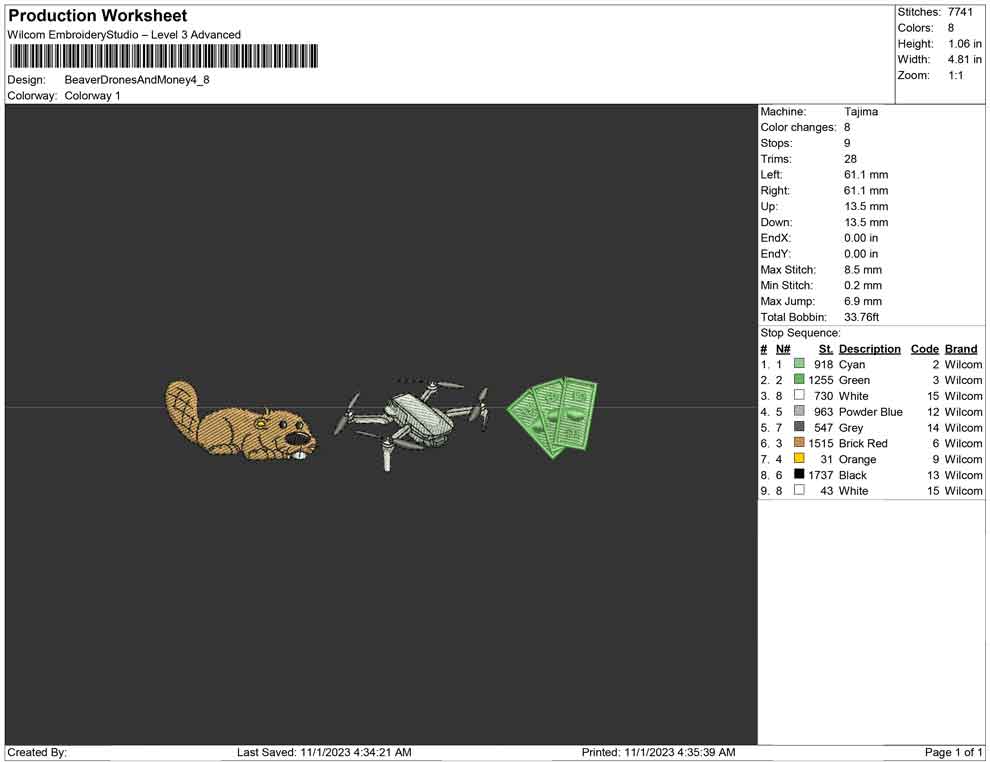Image resolution: width=990 pixels, height=762 pixels.
Task: Select the Orange thread color swatch
Action: point(799,459)
